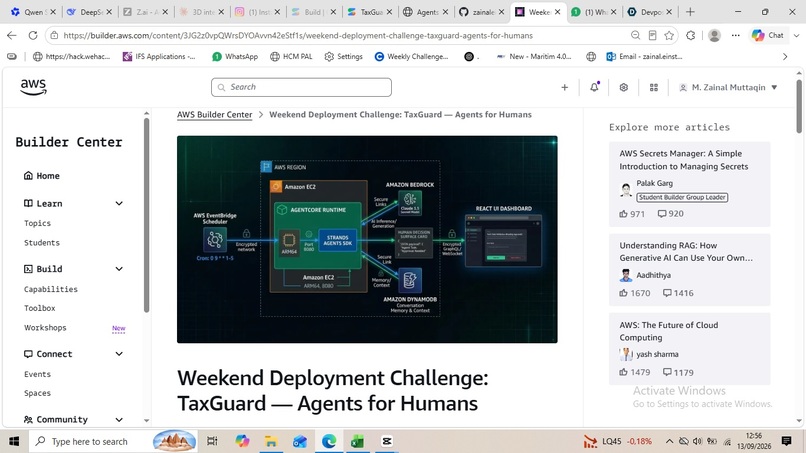806x453 pixels.
Task: Open Weekly Challenge bookmark
Action: (411, 57)
